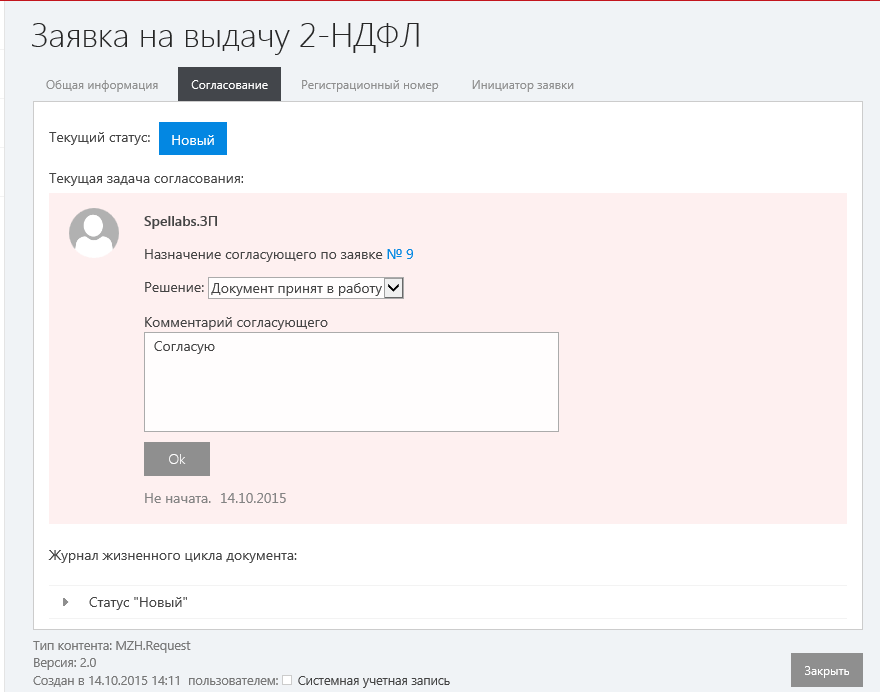
Task: Click the user avatar icon for Spellabs.ЗП
Action: [x=93, y=233]
